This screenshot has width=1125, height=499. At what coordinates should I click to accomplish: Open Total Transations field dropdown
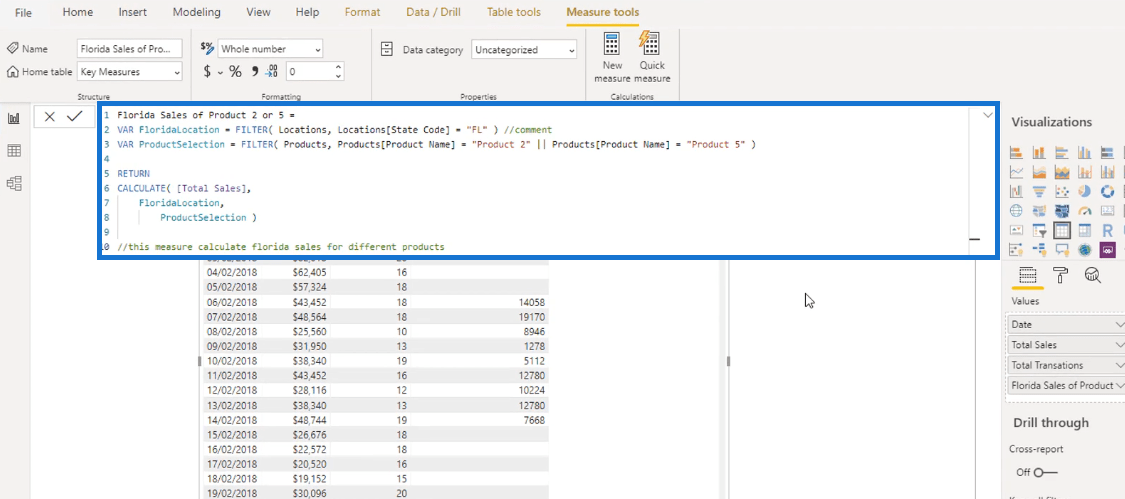pyautogui.click(x=1121, y=365)
